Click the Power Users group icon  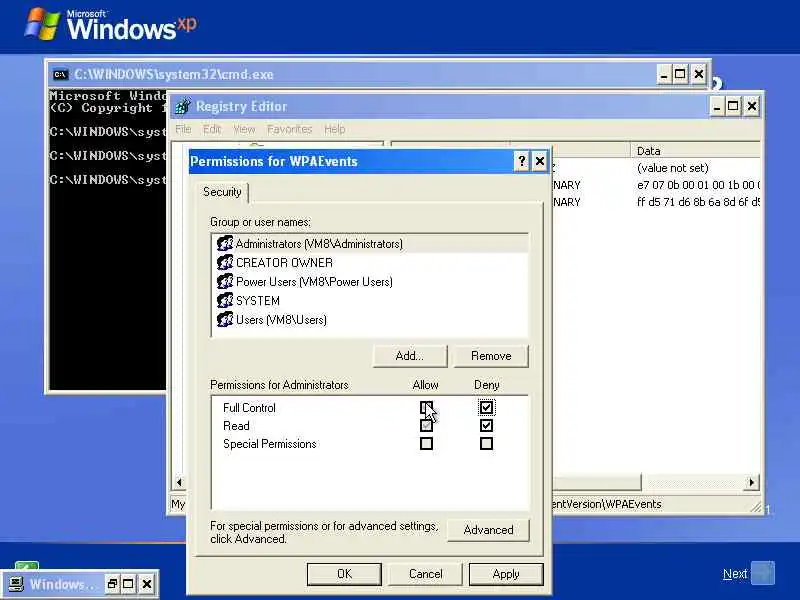click(x=224, y=282)
